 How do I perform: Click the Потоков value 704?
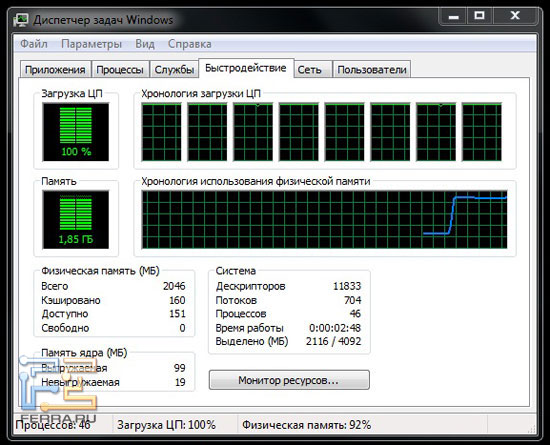tap(353, 300)
